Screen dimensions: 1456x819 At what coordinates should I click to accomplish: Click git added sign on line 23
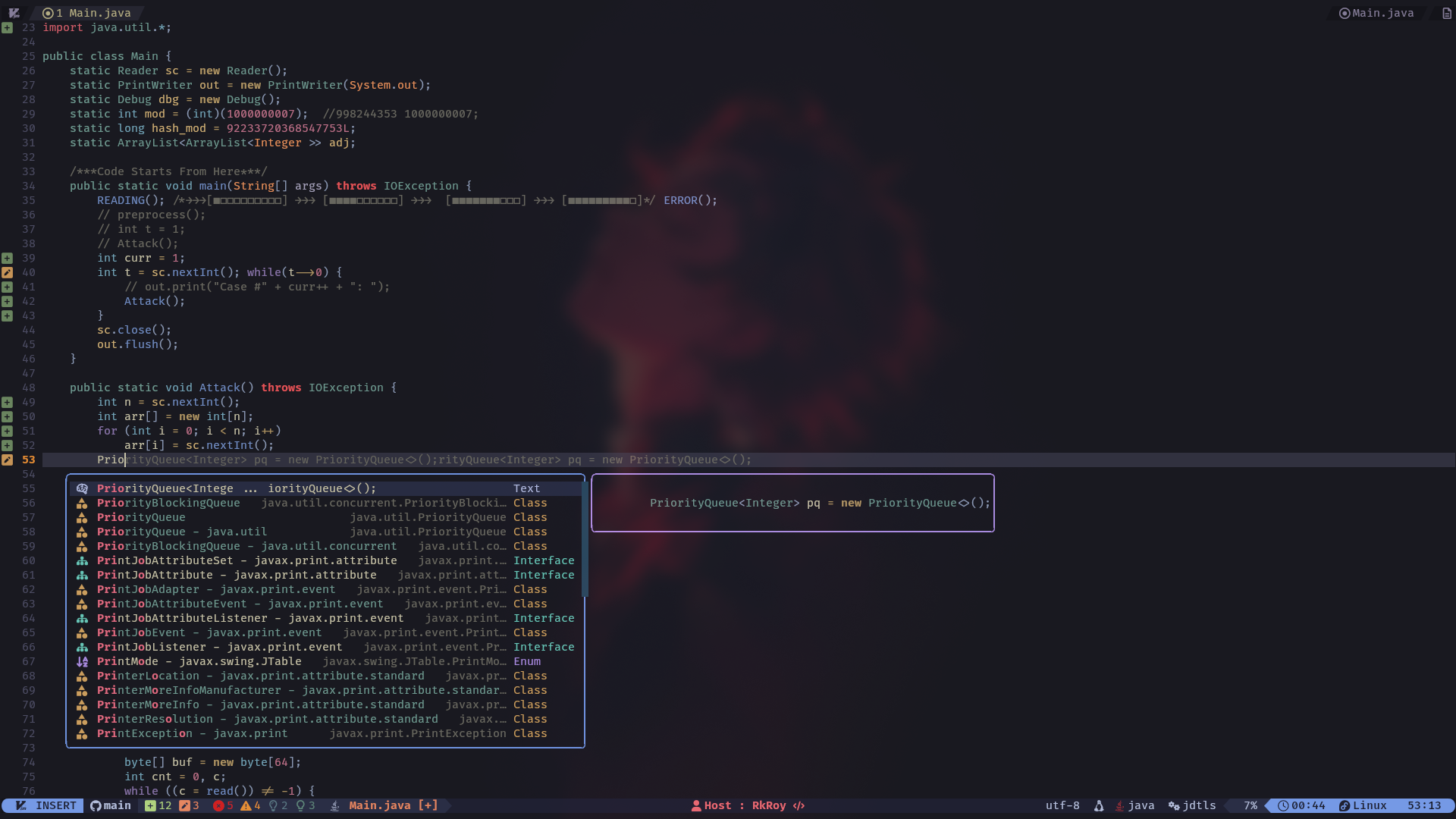(7, 27)
